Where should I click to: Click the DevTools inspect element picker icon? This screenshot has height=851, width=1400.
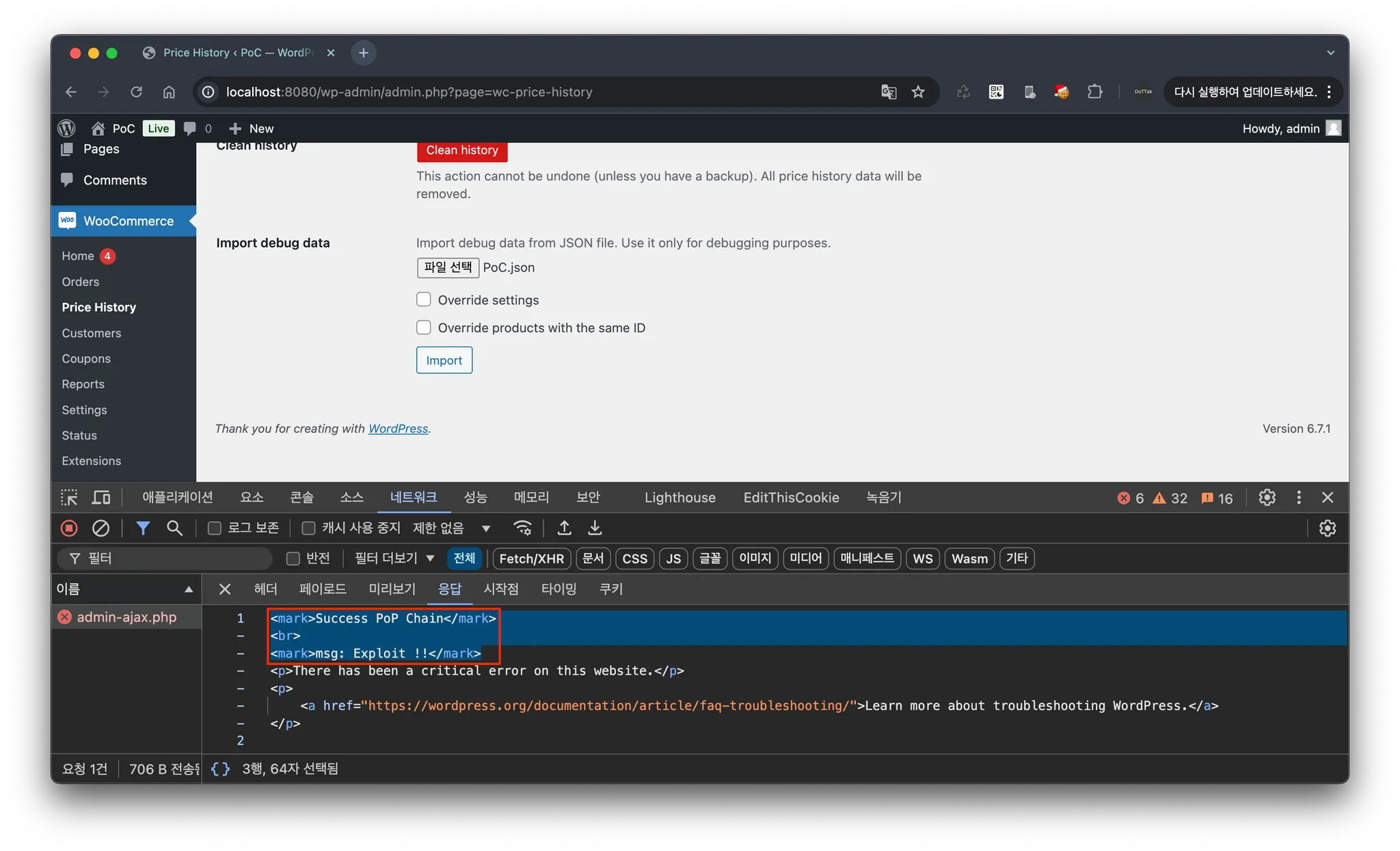[x=69, y=498]
